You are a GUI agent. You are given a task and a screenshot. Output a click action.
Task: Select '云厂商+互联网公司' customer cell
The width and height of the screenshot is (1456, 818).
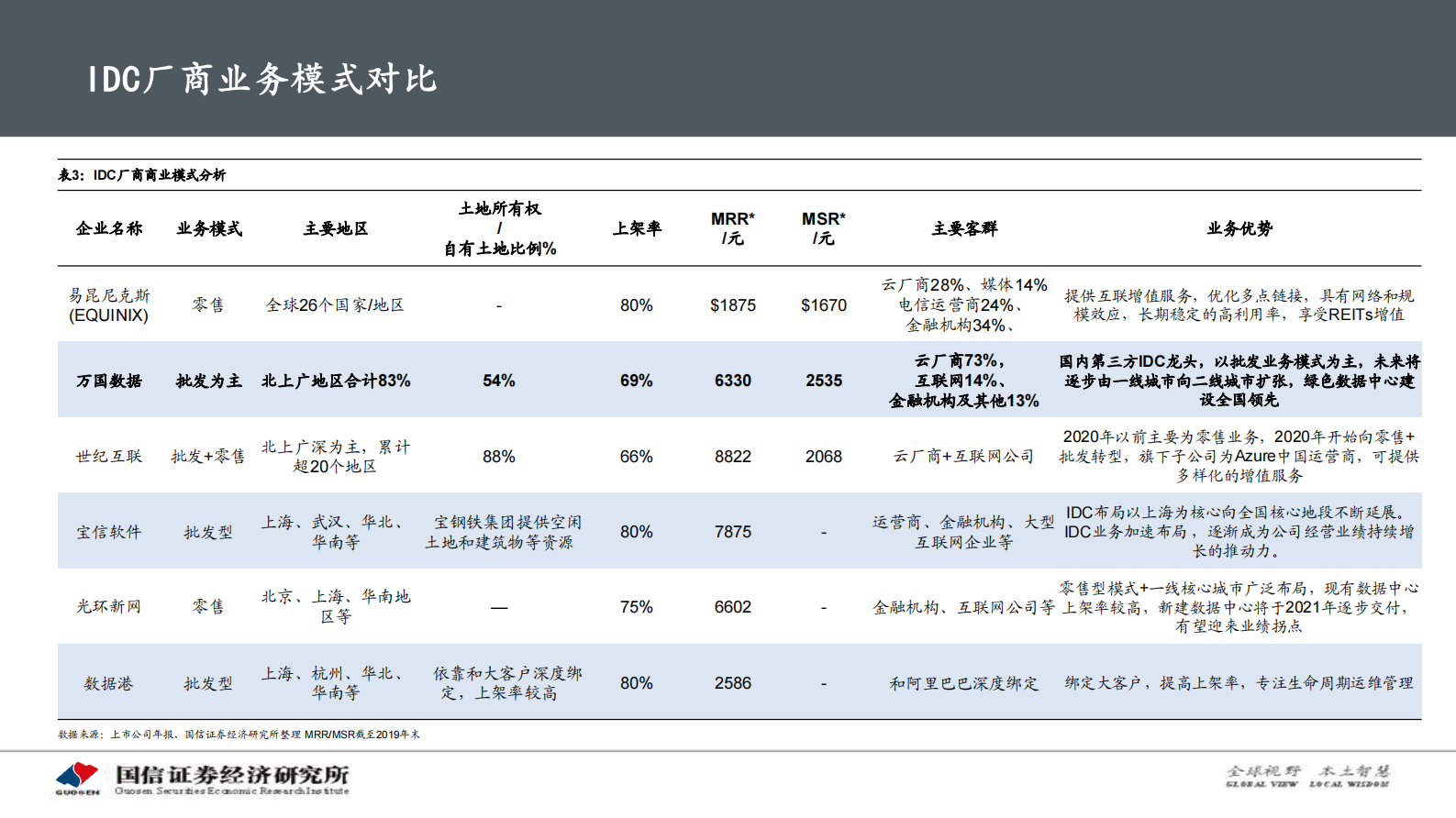(964, 457)
